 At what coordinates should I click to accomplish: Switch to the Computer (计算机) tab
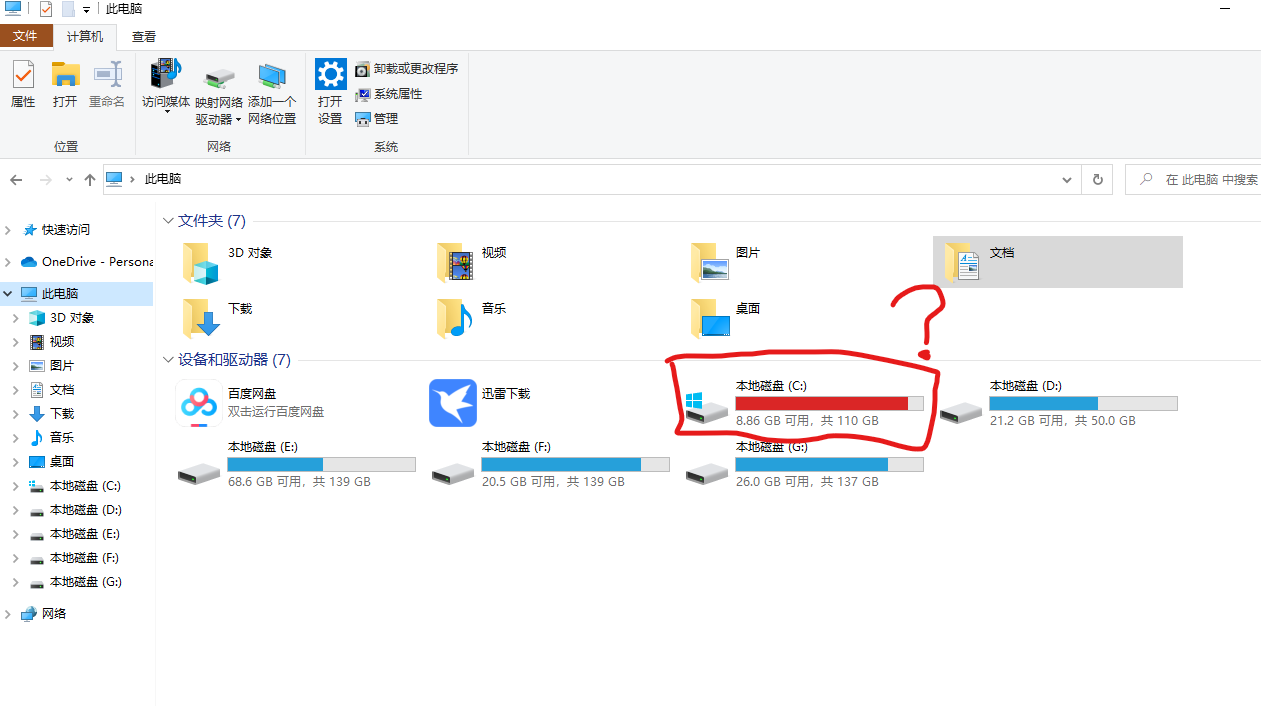click(85, 36)
